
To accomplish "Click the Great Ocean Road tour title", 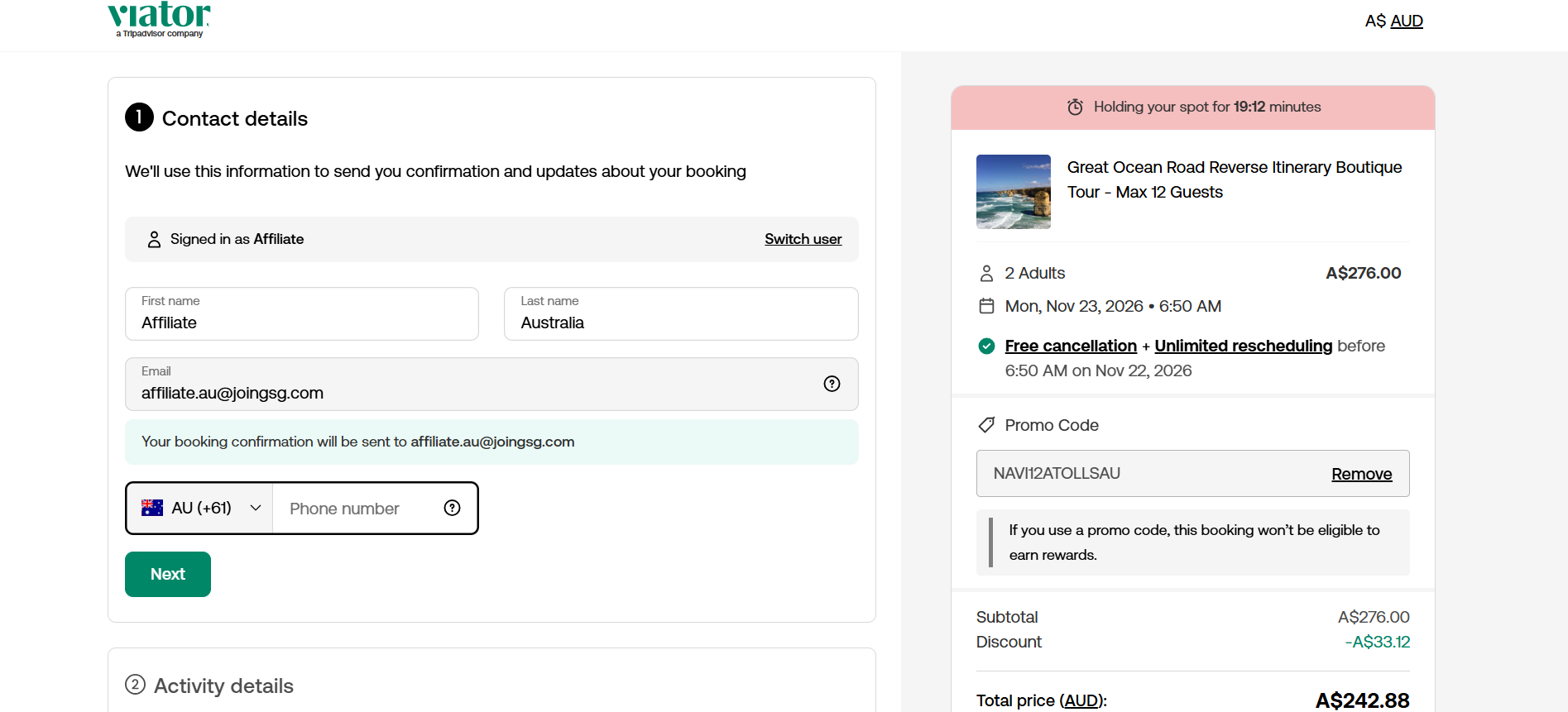I will point(1235,179).
